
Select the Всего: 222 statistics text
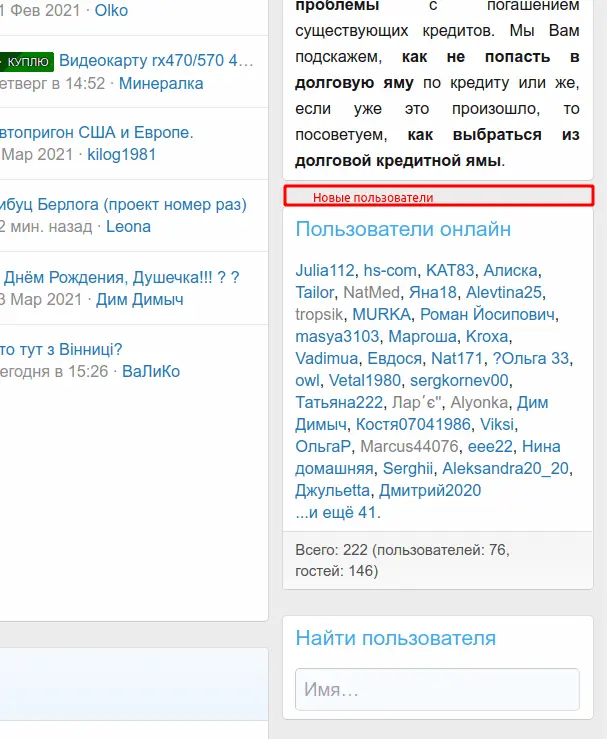[x=402, y=560]
